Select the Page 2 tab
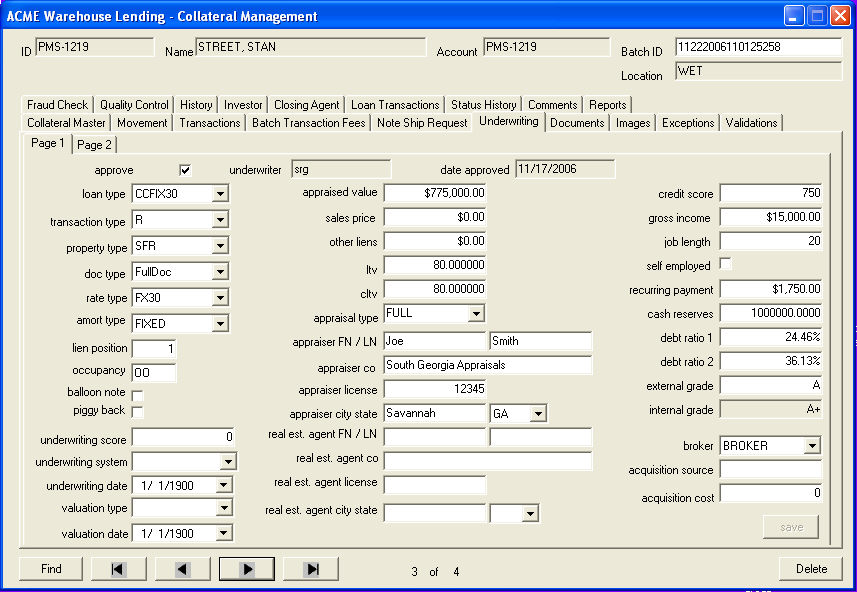Image resolution: width=857 pixels, height=592 pixels. (x=95, y=144)
